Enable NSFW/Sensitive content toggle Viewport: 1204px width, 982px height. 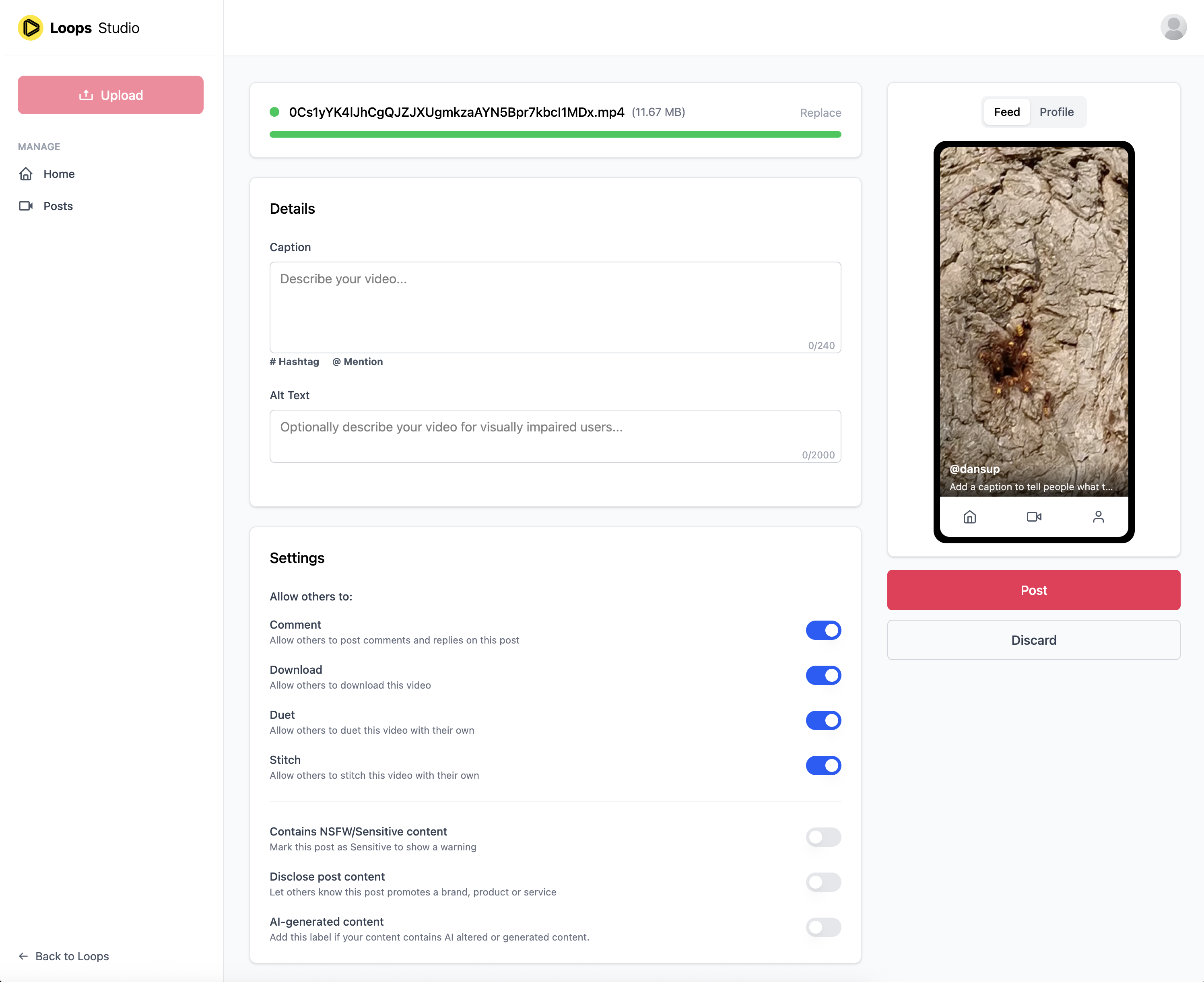(x=823, y=837)
